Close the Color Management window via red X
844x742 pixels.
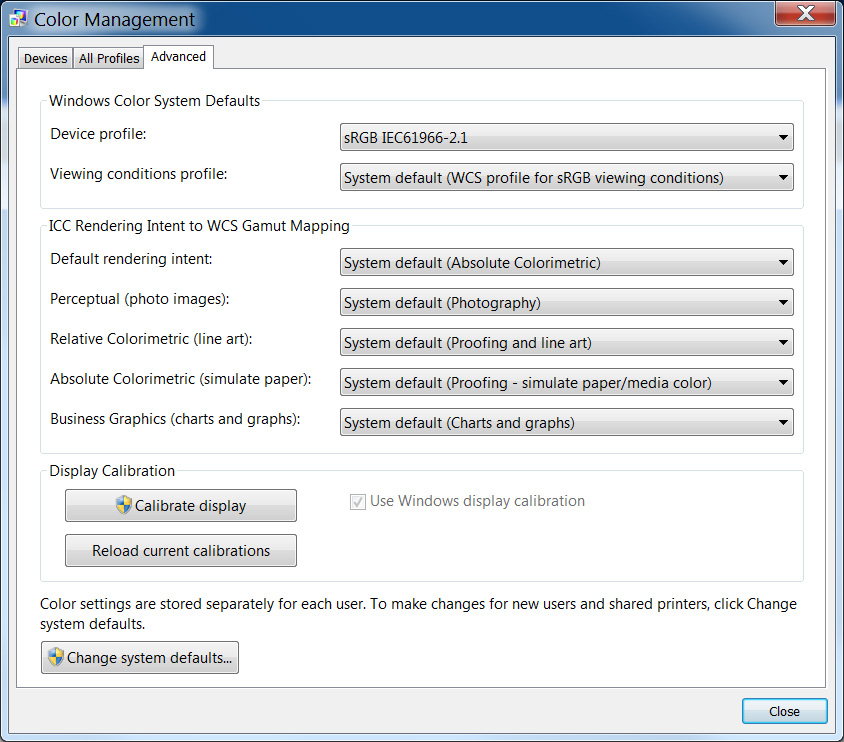(x=804, y=14)
